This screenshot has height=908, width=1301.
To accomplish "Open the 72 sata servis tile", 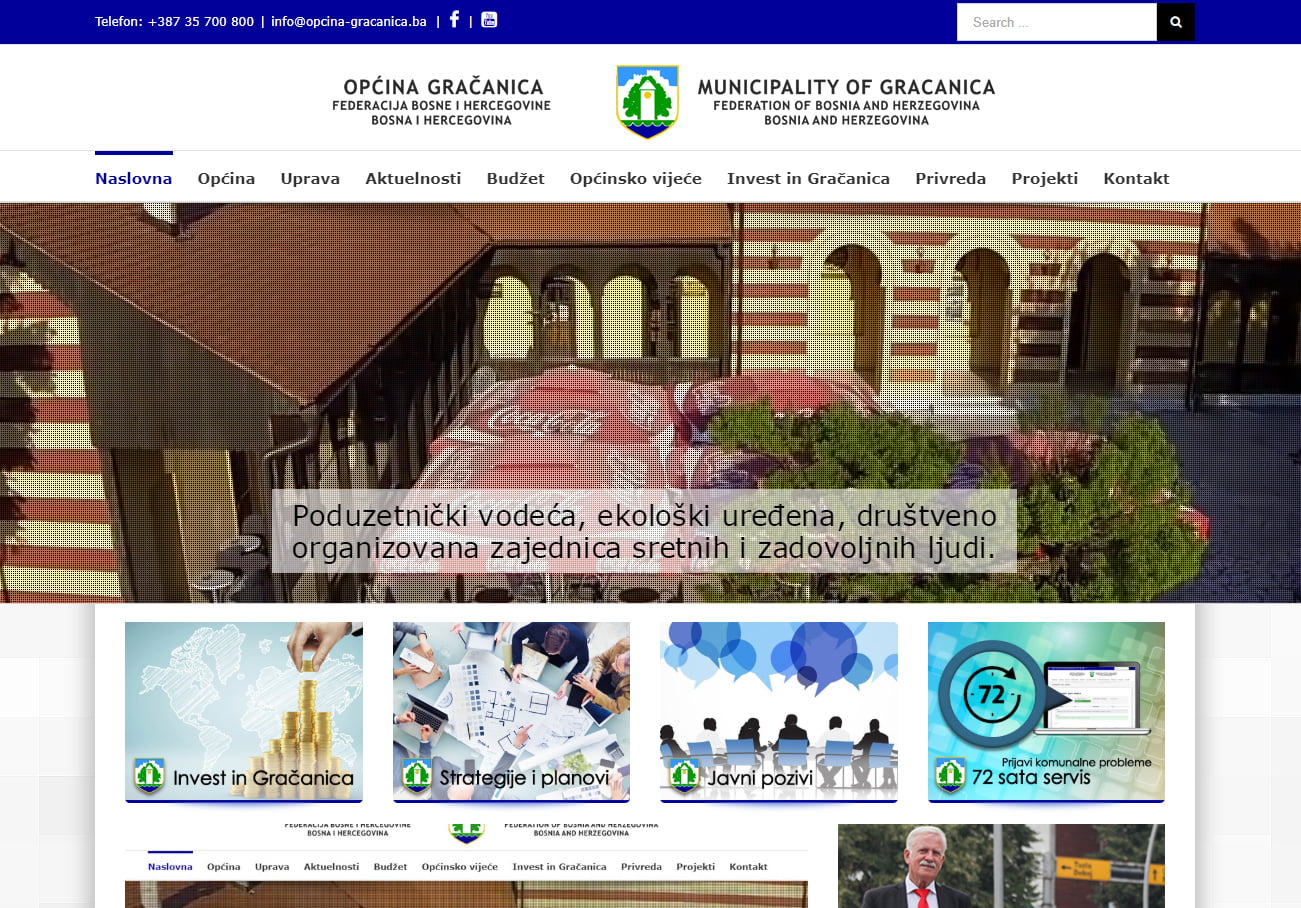I will click(x=1046, y=711).
